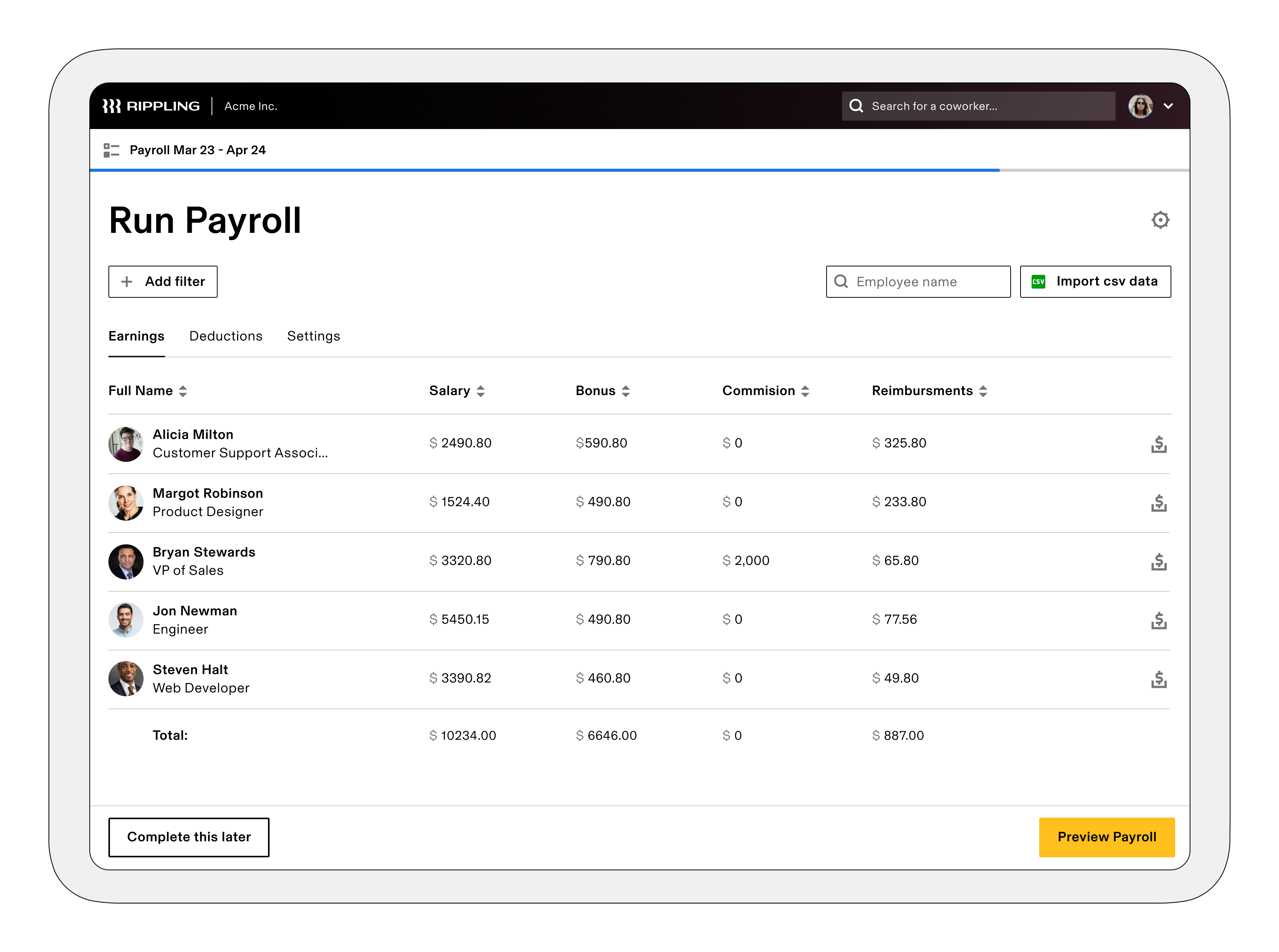Choose Complete this later
1279x952 pixels.
coord(189,837)
